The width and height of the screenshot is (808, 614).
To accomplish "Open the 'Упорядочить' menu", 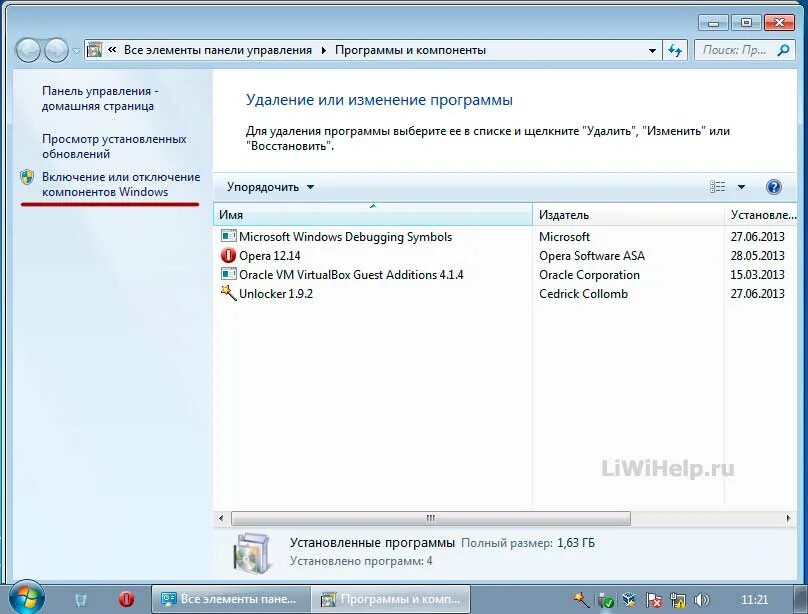I will point(271,187).
